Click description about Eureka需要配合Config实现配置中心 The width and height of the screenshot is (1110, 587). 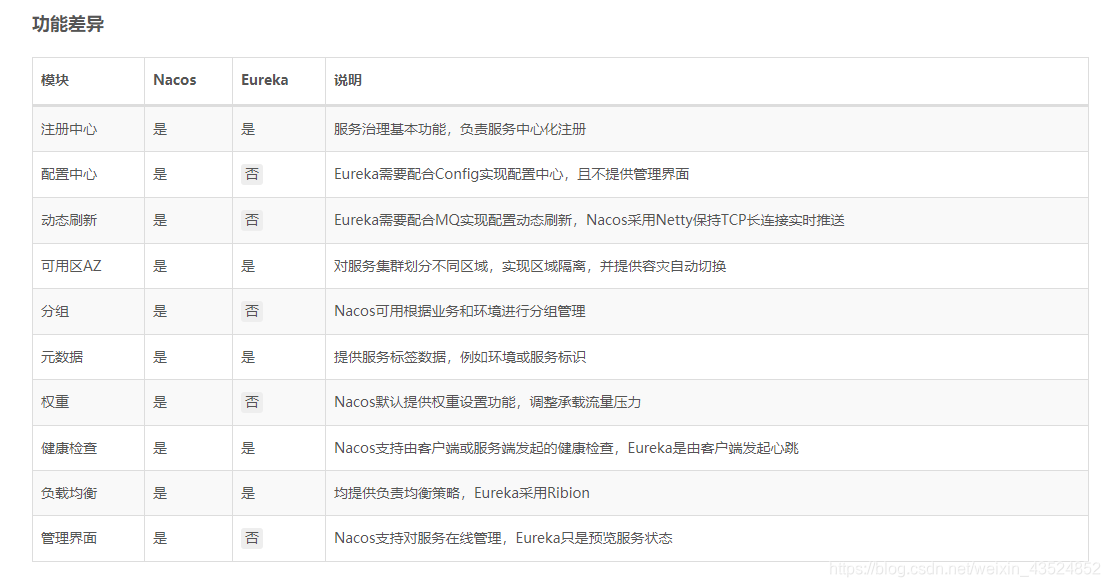click(x=511, y=174)
